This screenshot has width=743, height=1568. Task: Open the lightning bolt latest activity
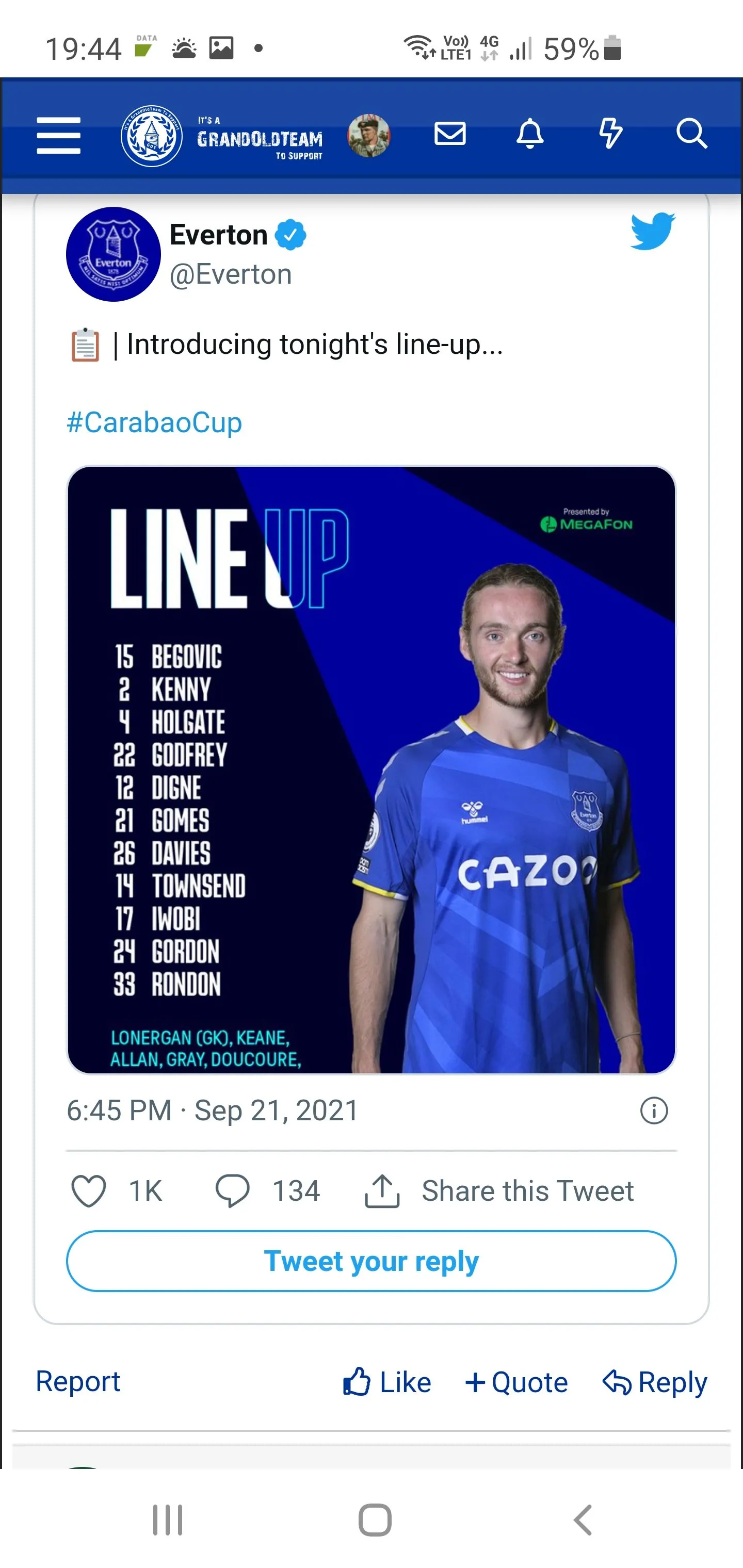(x=610, y=134)
